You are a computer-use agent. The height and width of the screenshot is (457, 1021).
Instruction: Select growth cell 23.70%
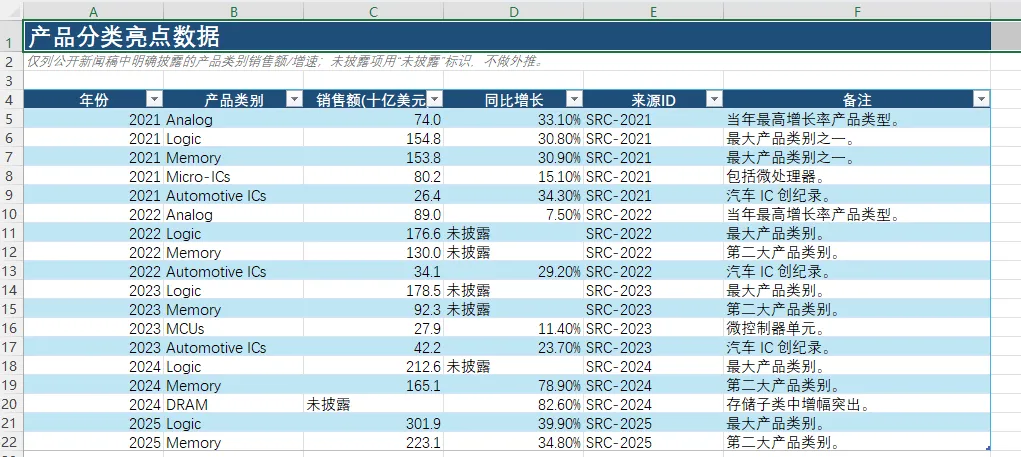[513, 348]
